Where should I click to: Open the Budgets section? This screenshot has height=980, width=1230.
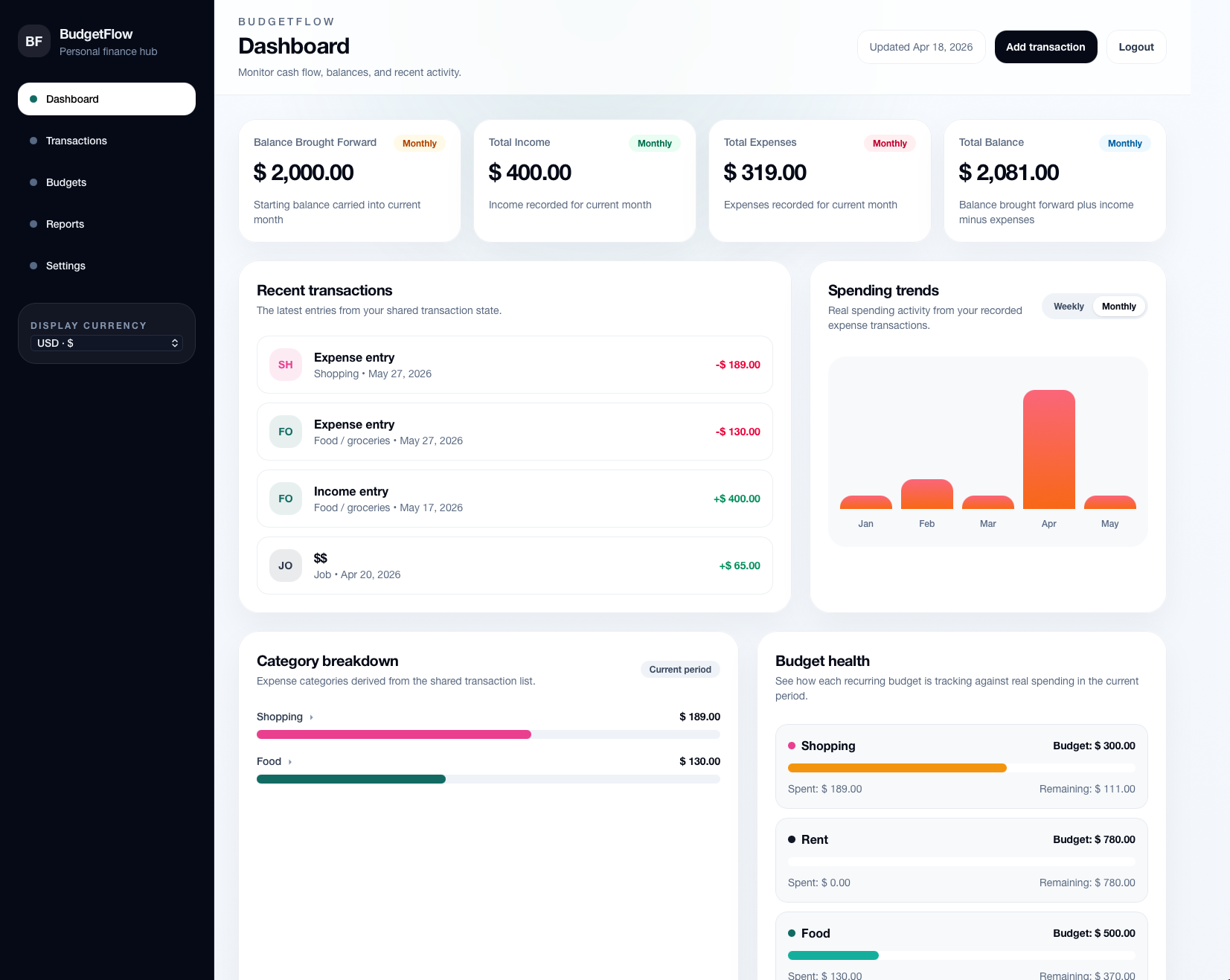[x=106, y=182]
